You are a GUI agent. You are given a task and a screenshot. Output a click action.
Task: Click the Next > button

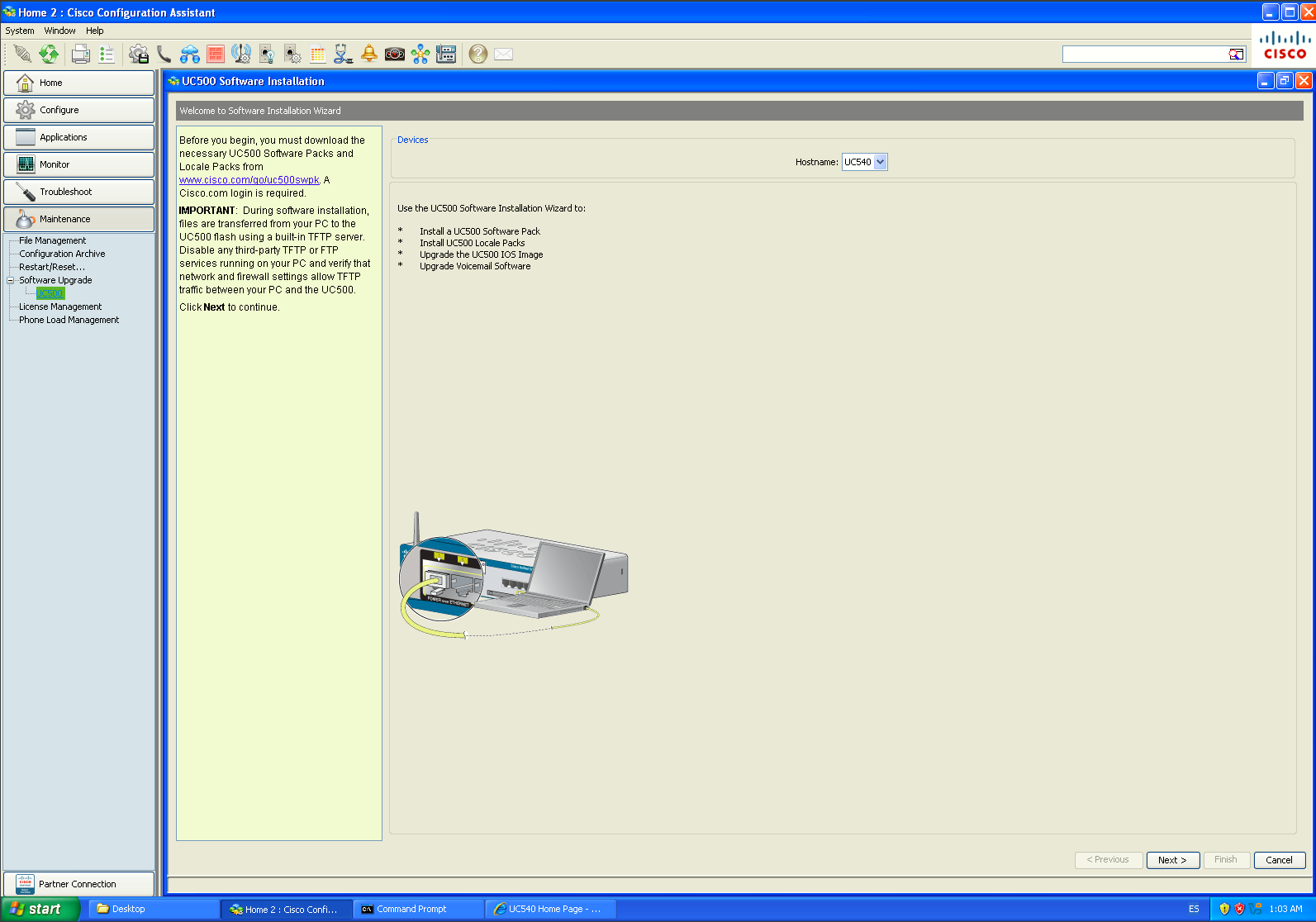(x=1172, y=860)
